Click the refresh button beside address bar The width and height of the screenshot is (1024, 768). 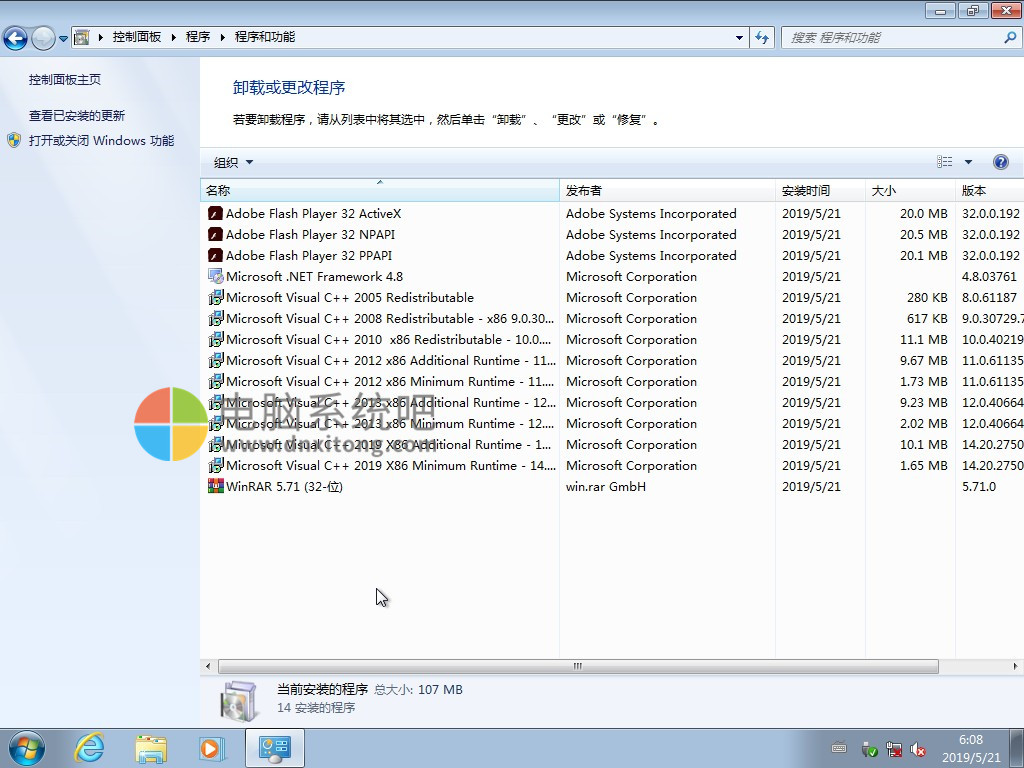[x=762, y=38]
